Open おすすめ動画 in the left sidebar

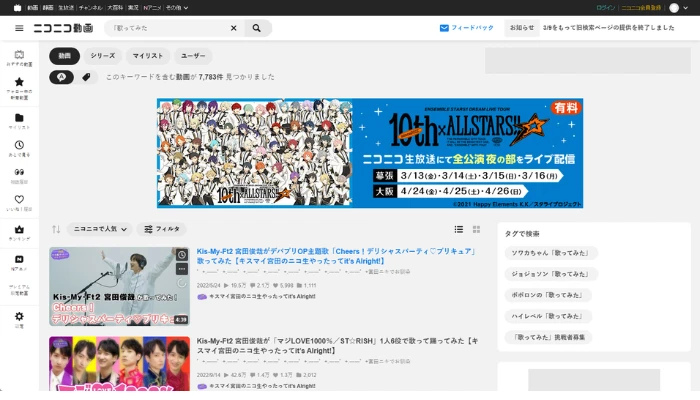pyautogui.click(x=19, y=58)
